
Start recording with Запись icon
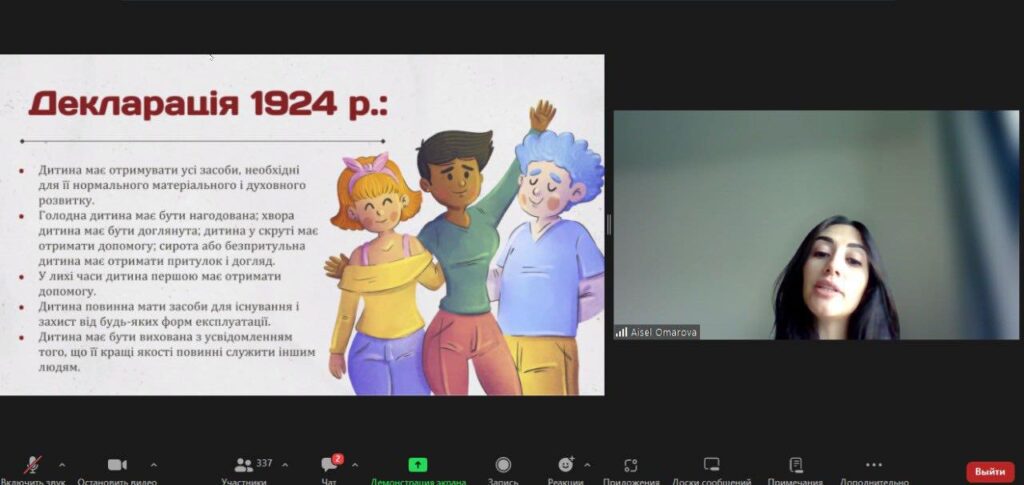click(503, 465)
